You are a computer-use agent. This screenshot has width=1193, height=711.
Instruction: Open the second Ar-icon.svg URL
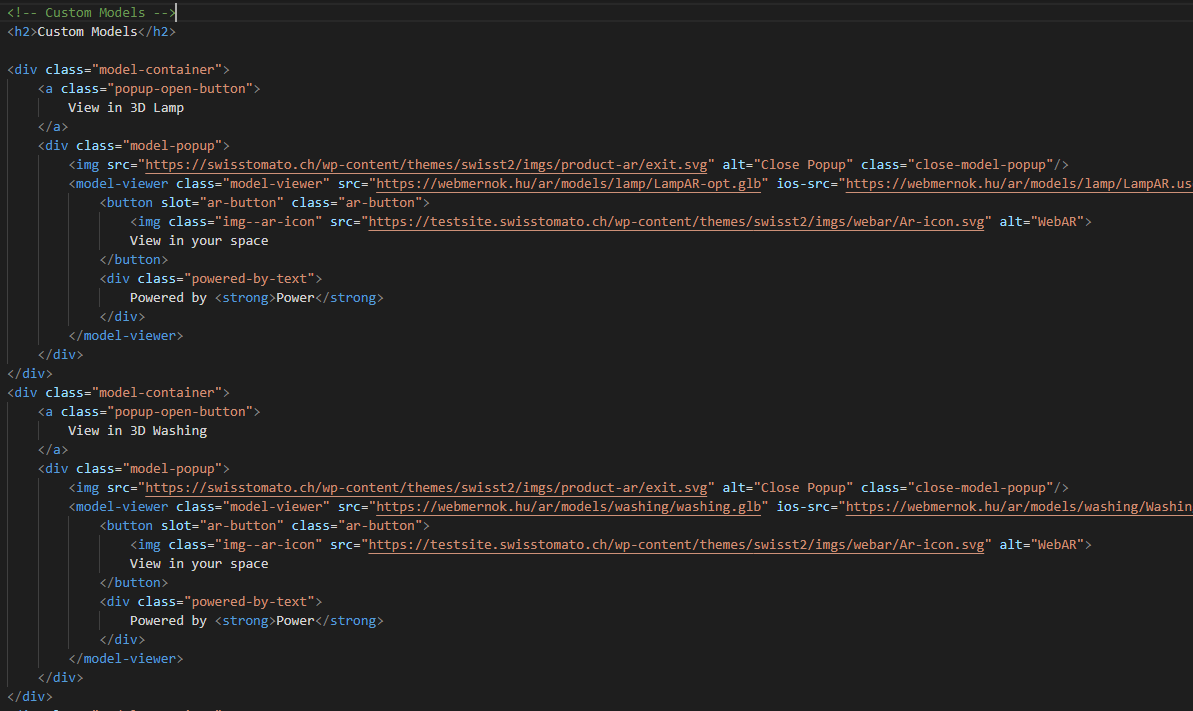click(676, 544)
